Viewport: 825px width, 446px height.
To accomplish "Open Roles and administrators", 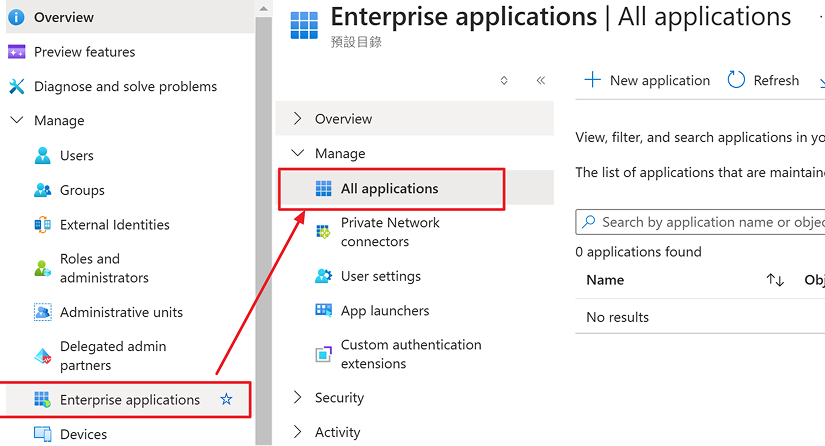I will tap(104, 268).
